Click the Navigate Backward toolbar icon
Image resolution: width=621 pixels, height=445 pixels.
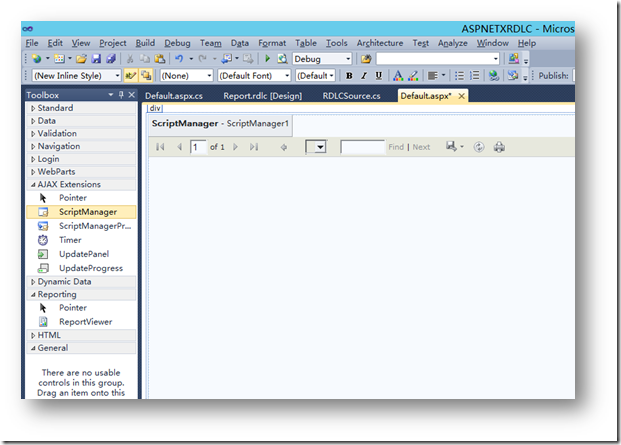[x=227, y=59]
